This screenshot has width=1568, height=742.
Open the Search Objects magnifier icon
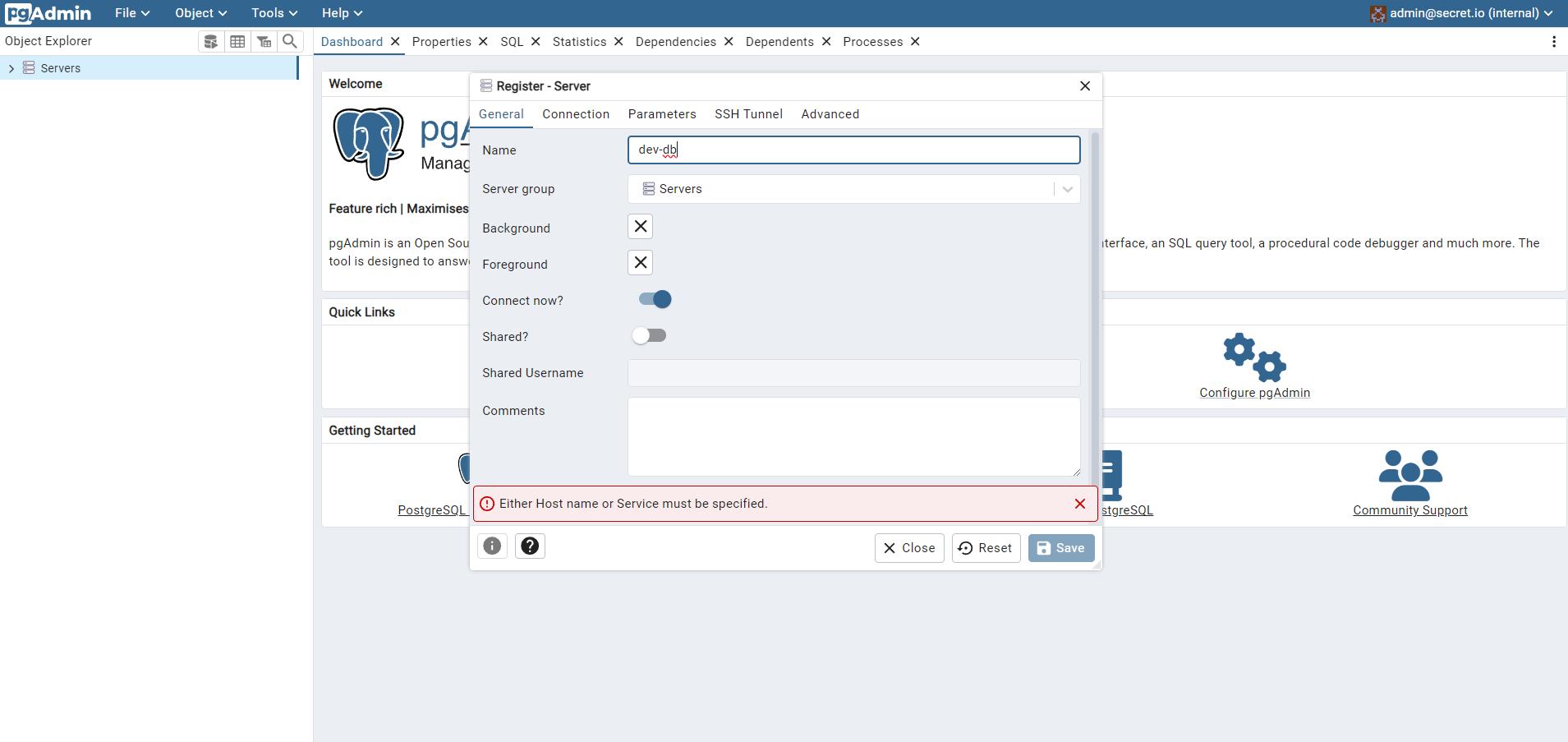tap(290, 41)
